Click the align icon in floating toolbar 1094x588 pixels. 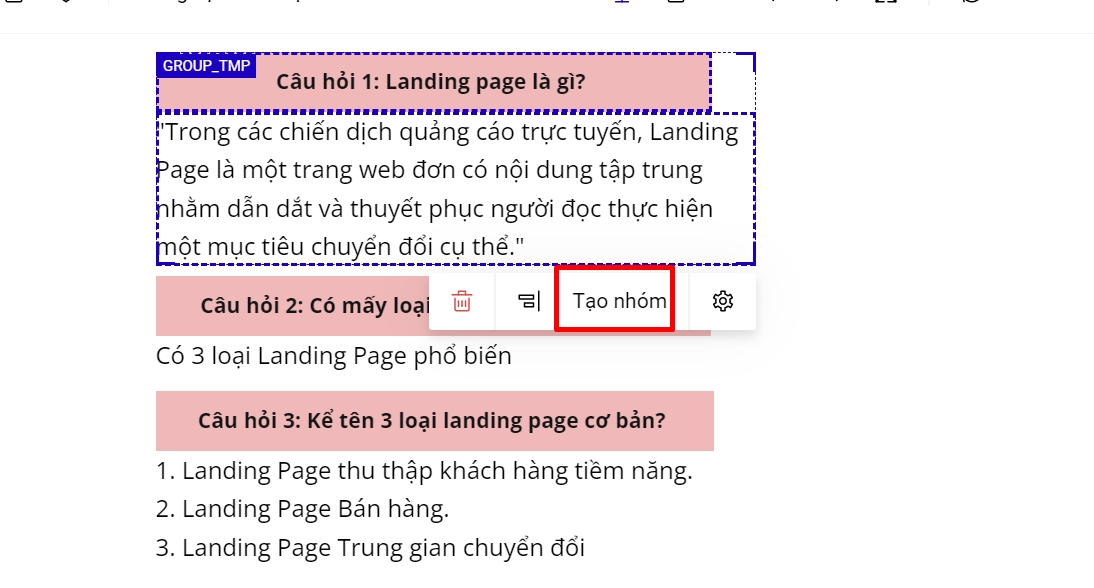(528, 301)
